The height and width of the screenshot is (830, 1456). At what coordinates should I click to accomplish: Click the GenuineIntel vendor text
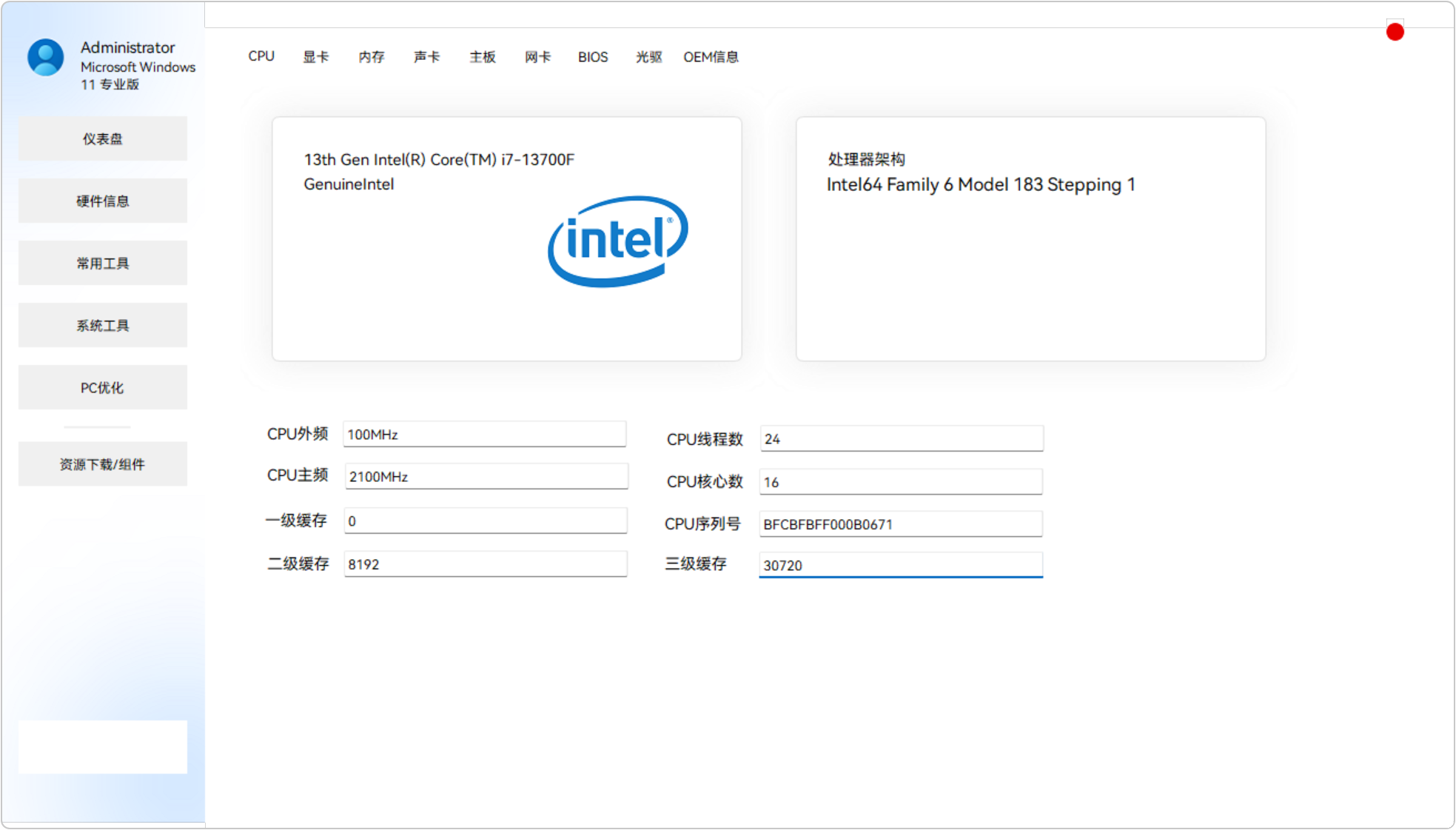pos(349,184)
